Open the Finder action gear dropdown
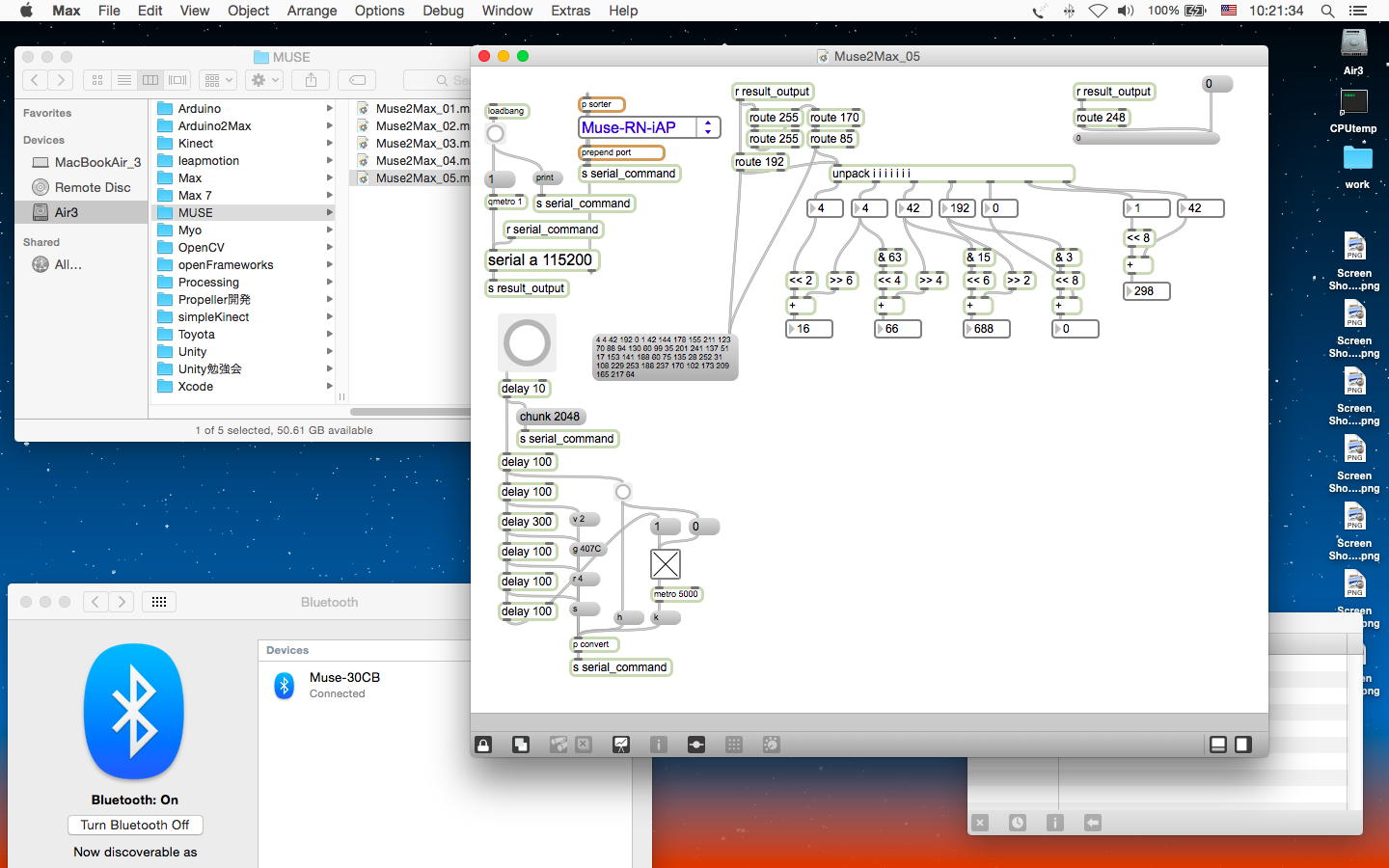 coord(263,80)
